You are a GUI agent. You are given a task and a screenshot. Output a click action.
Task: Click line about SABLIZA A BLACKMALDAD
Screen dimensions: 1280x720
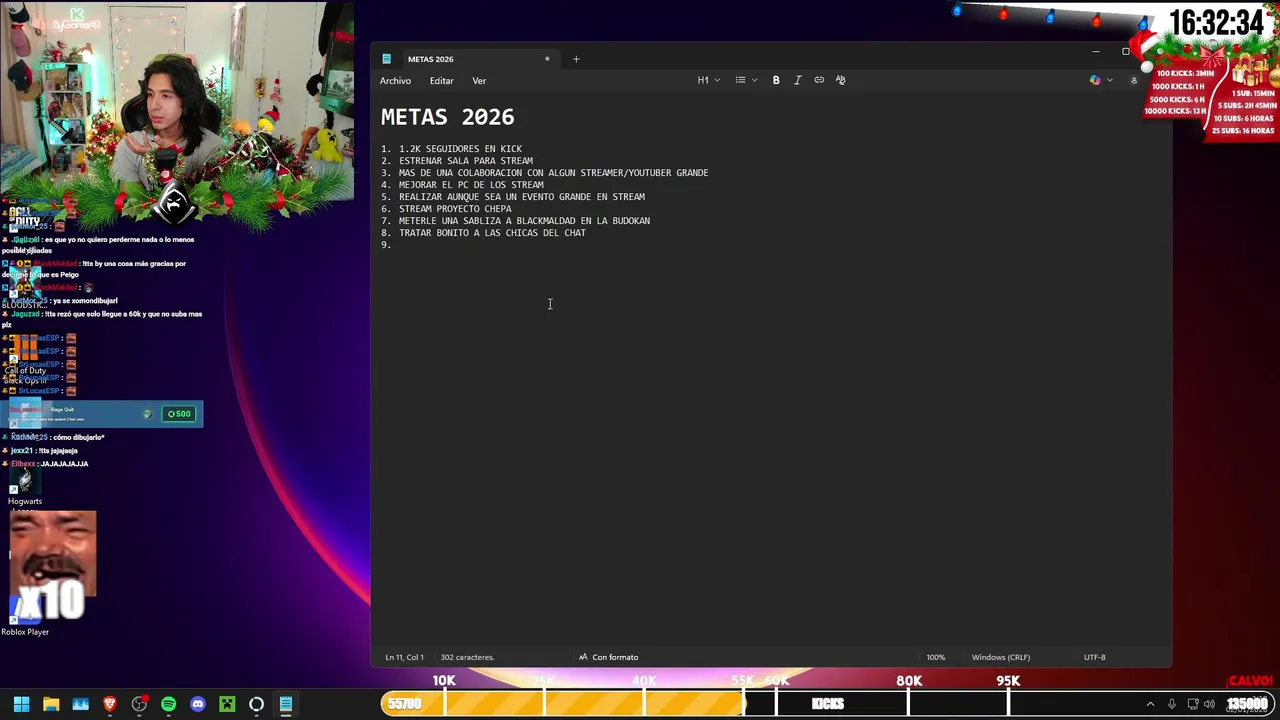click(x=524, y=221)
